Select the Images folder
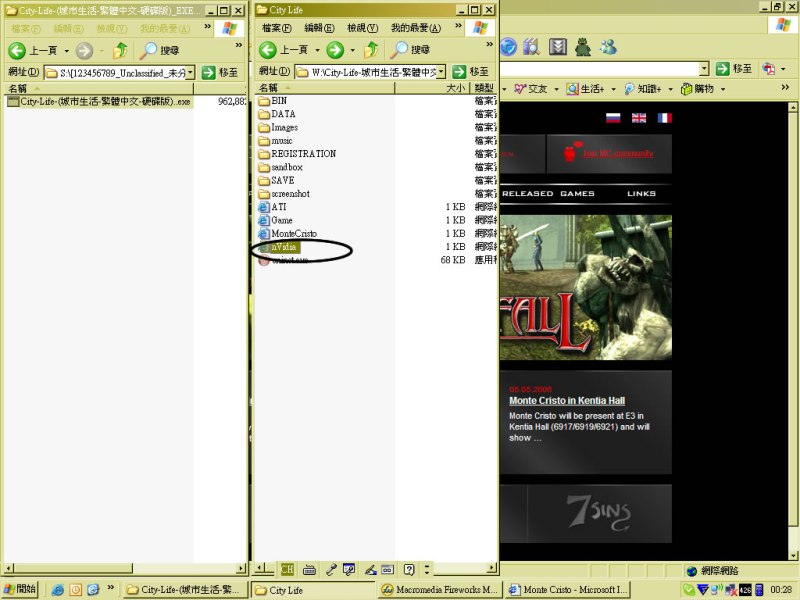This screenshot has height=600, width=800. pyautogui.click(x=278, y=127)
